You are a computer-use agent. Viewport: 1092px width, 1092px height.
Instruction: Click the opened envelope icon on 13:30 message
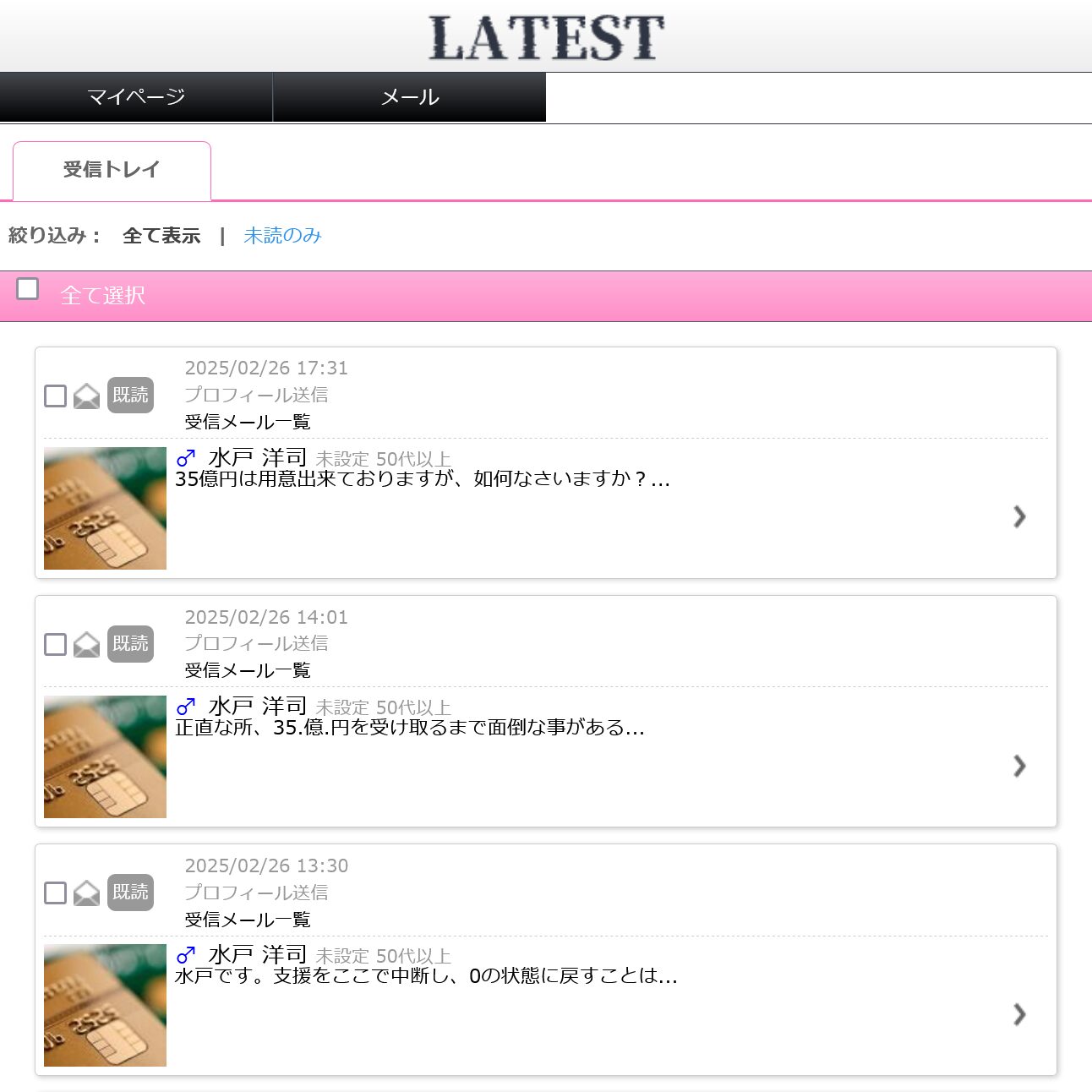[x=86, y=893]
